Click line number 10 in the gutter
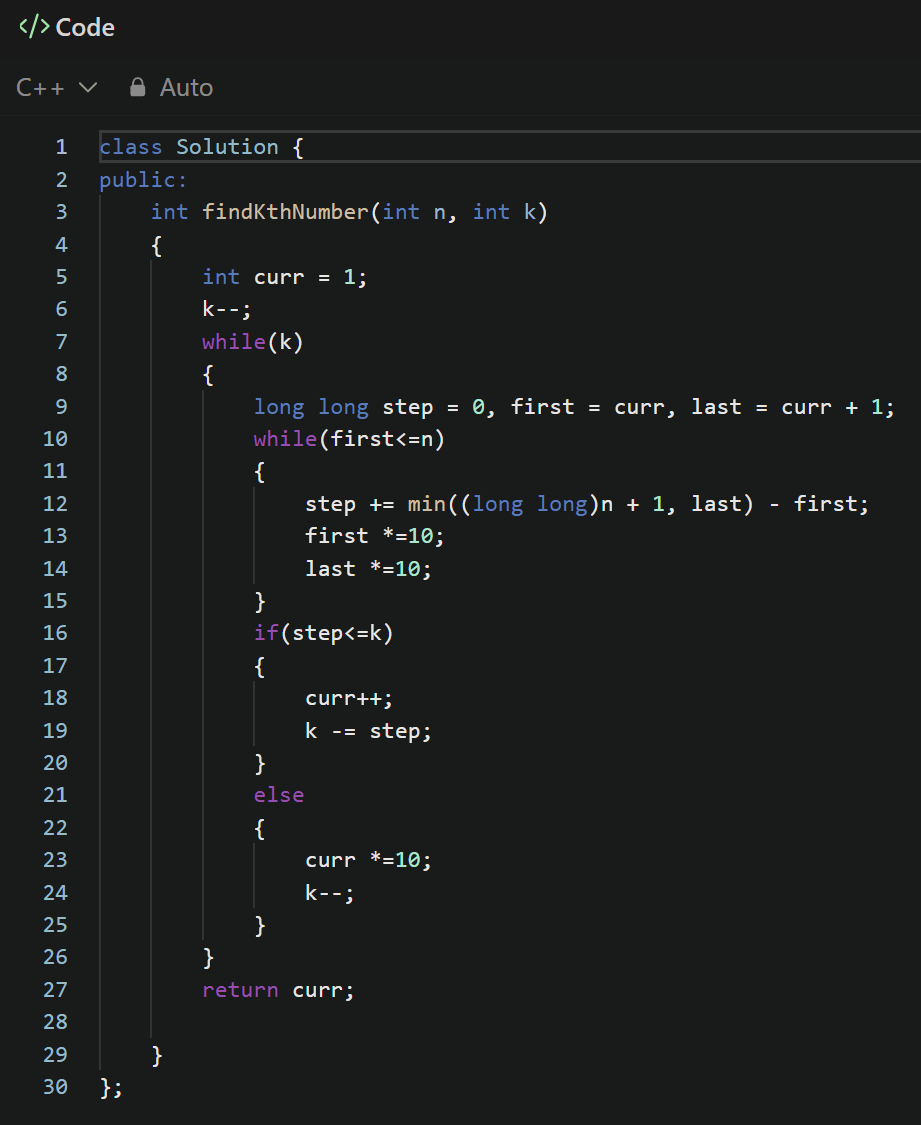921x1125 pixels. (56, 439)
